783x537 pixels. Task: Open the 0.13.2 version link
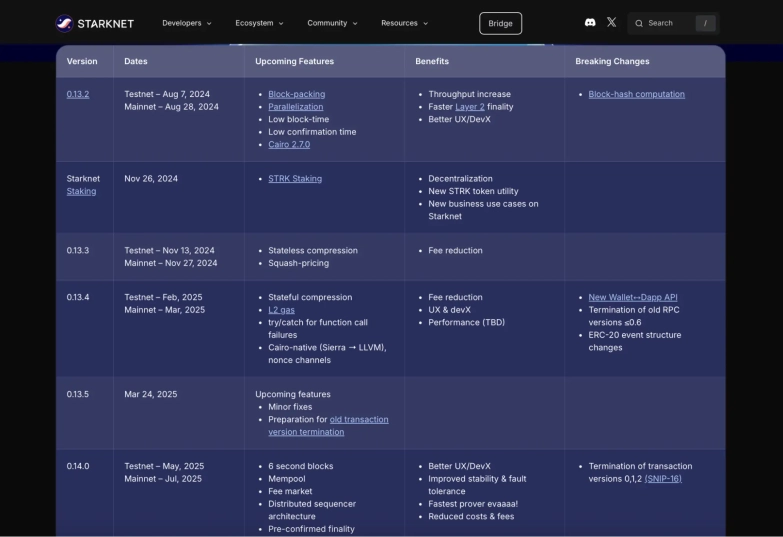[78, 94]
